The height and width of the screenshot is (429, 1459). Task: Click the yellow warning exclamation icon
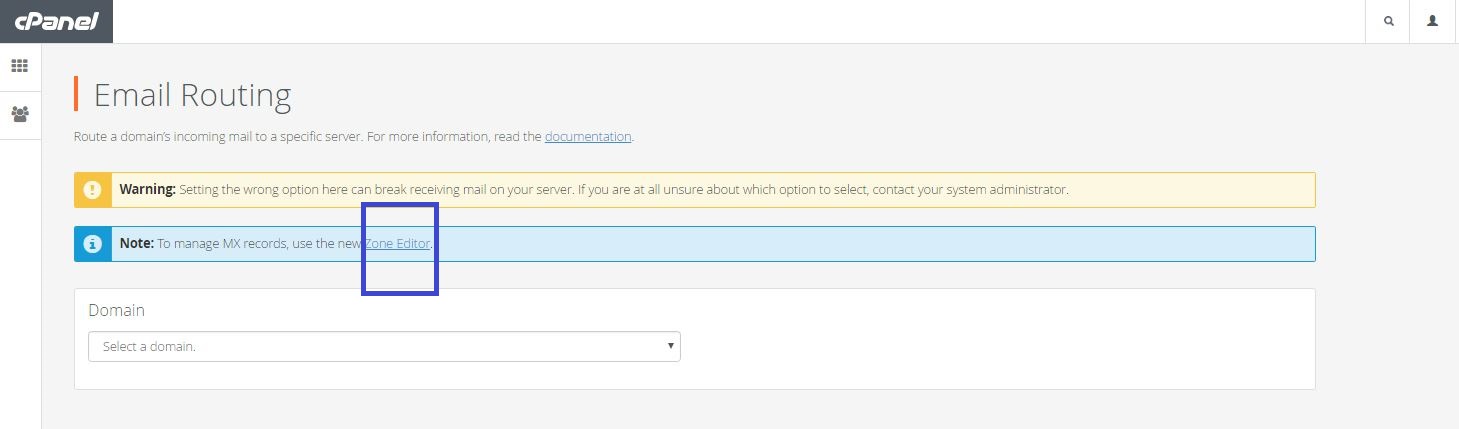click(92, 189)
